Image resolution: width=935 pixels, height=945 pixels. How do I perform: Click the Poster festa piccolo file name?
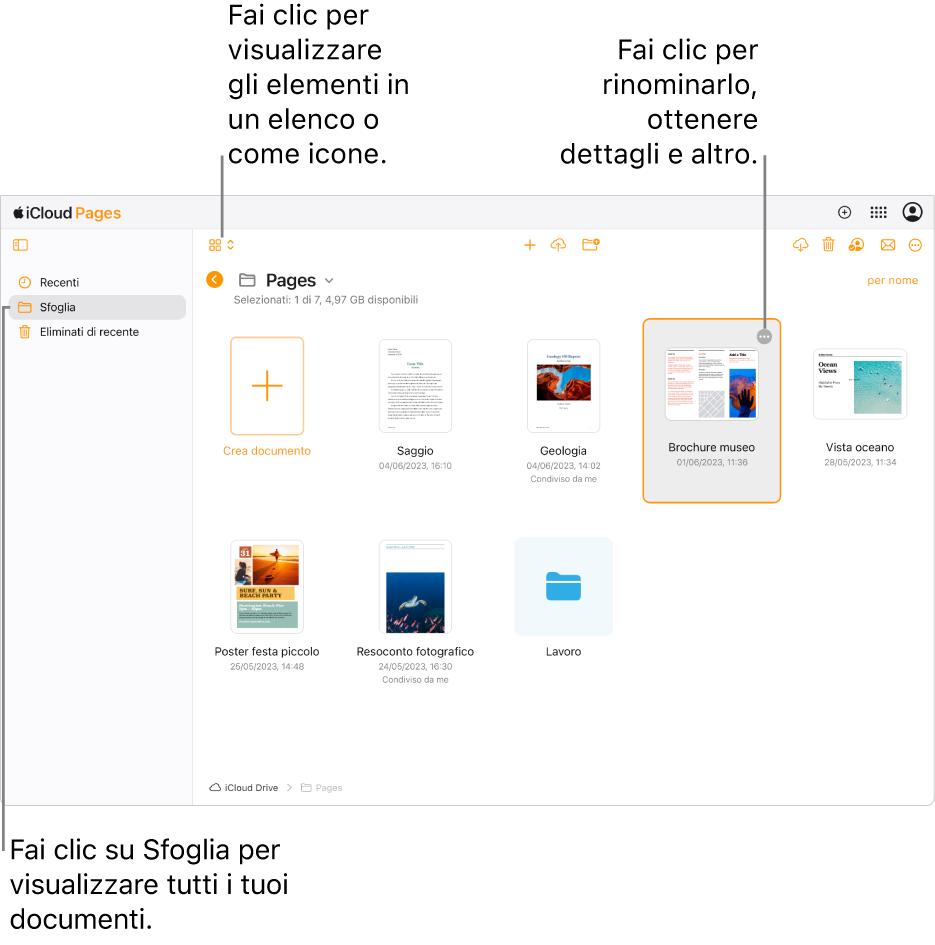(x=267, y=651)
